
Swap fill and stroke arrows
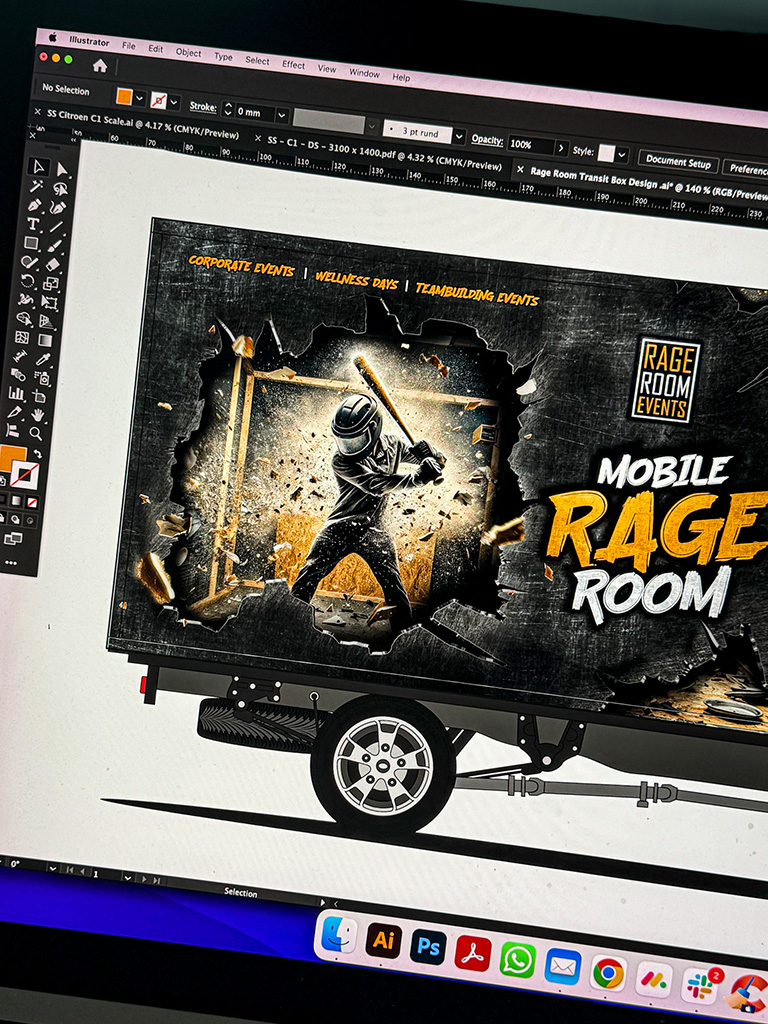(x=38, y=453)
